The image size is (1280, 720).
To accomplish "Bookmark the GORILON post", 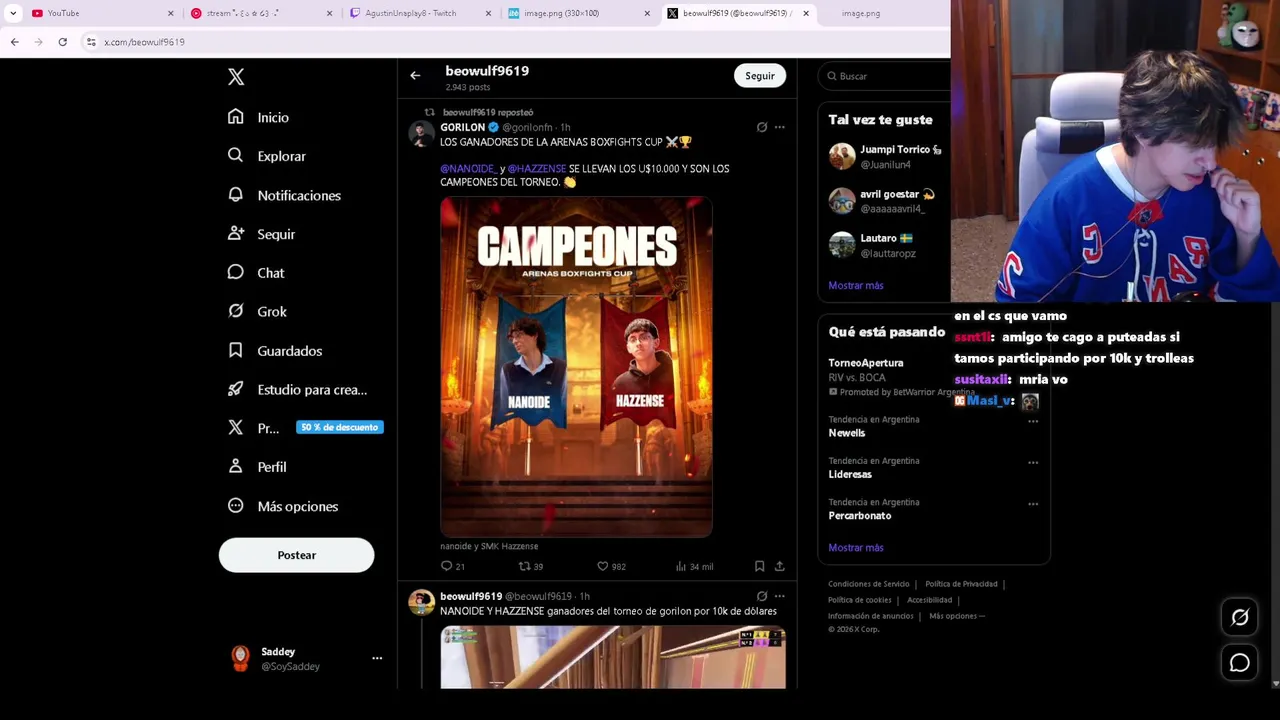I will [759, 566].
